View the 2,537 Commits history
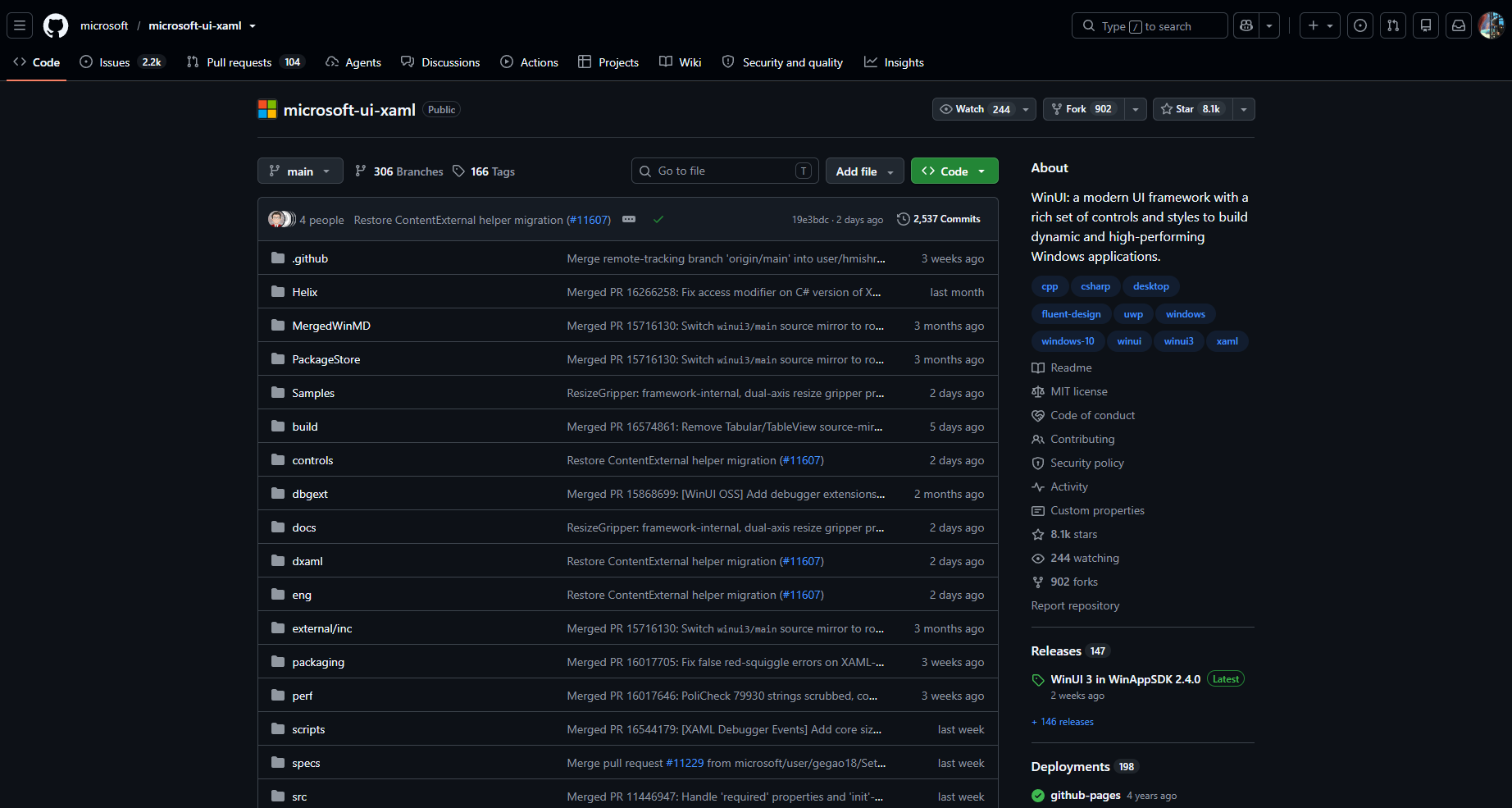Screen dimensions: 1512x808 coord(939,219)
